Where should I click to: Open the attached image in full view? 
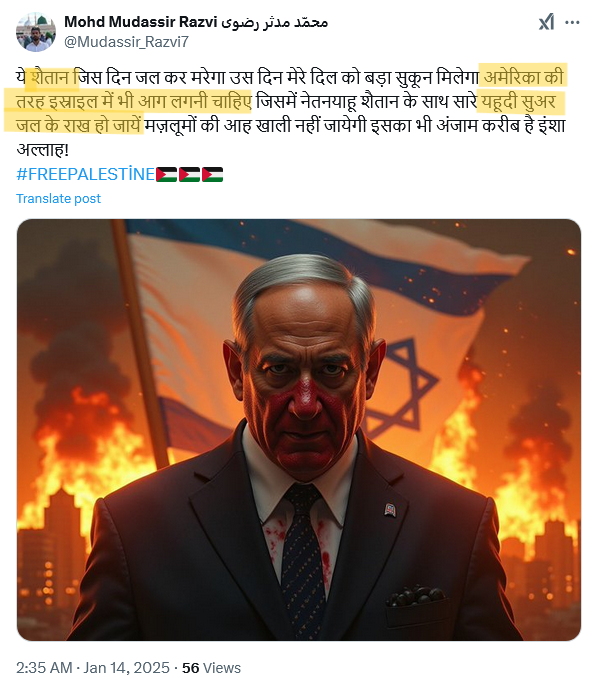coord(299,430)
